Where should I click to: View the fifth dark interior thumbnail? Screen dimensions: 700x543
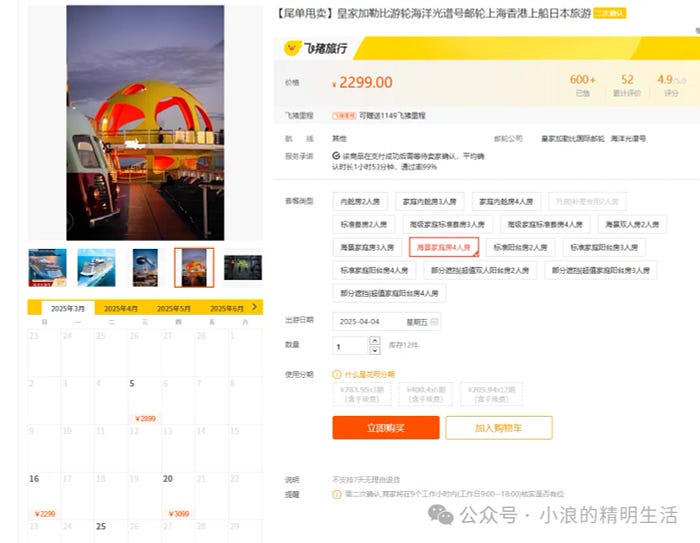[x=243, y=267]
